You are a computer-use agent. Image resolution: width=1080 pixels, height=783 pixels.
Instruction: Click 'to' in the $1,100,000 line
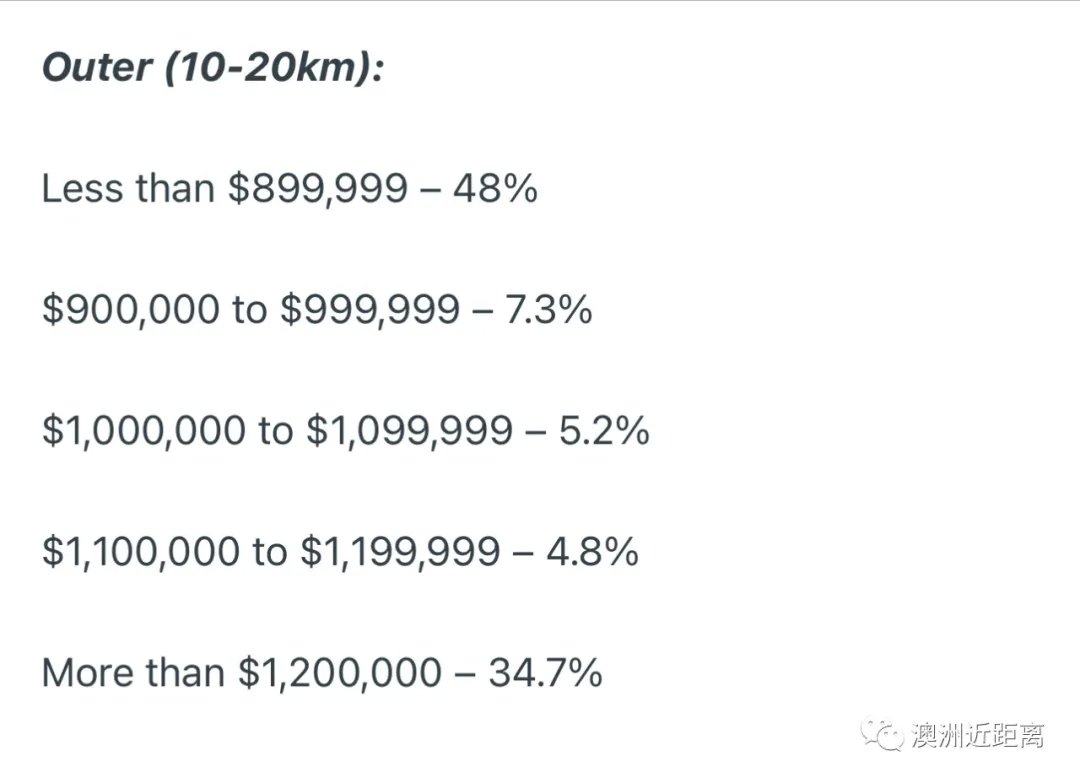pos(270,553)
